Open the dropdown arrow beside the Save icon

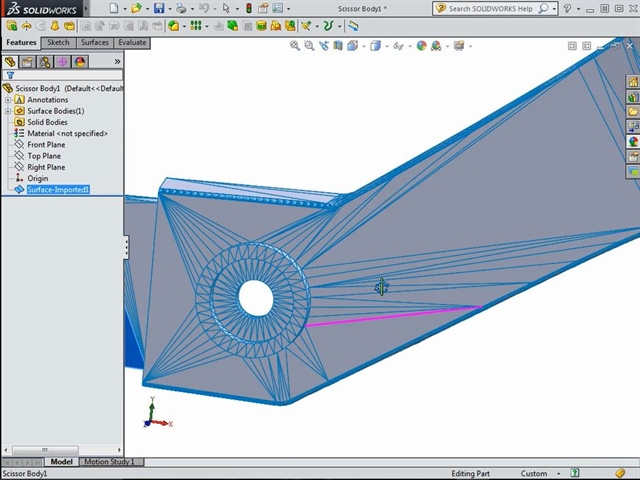tap(170, 9)
